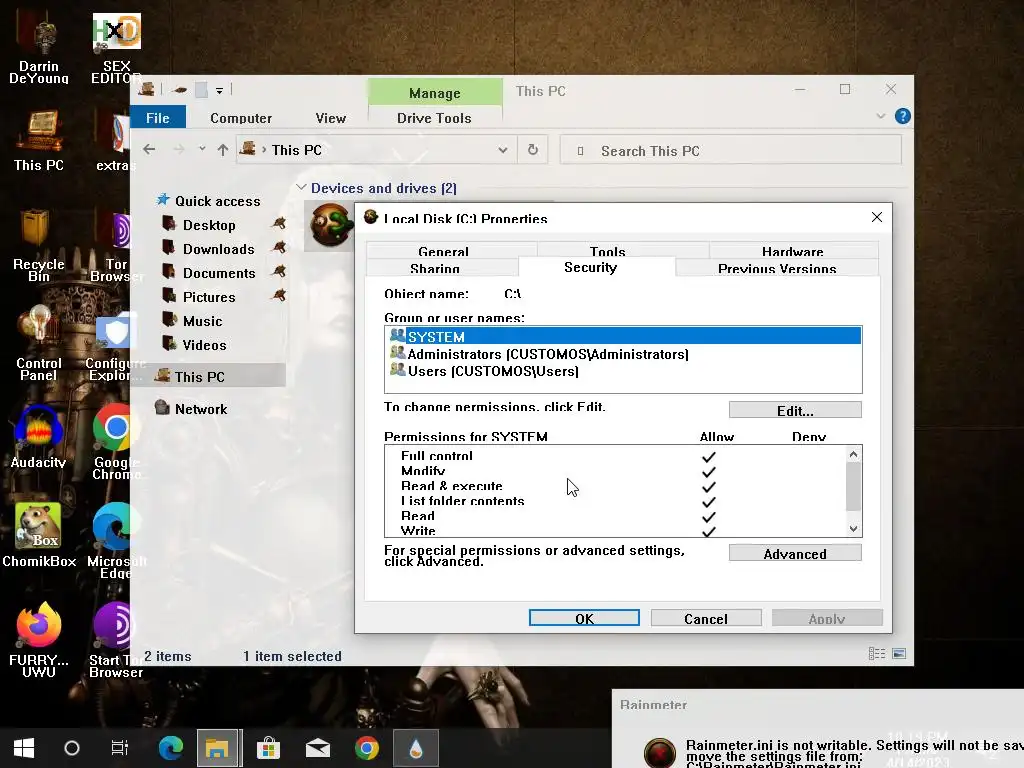Go up one folder level in Explorer
The width and height of the screenshot is (1024, 768).
click(223, 150)
